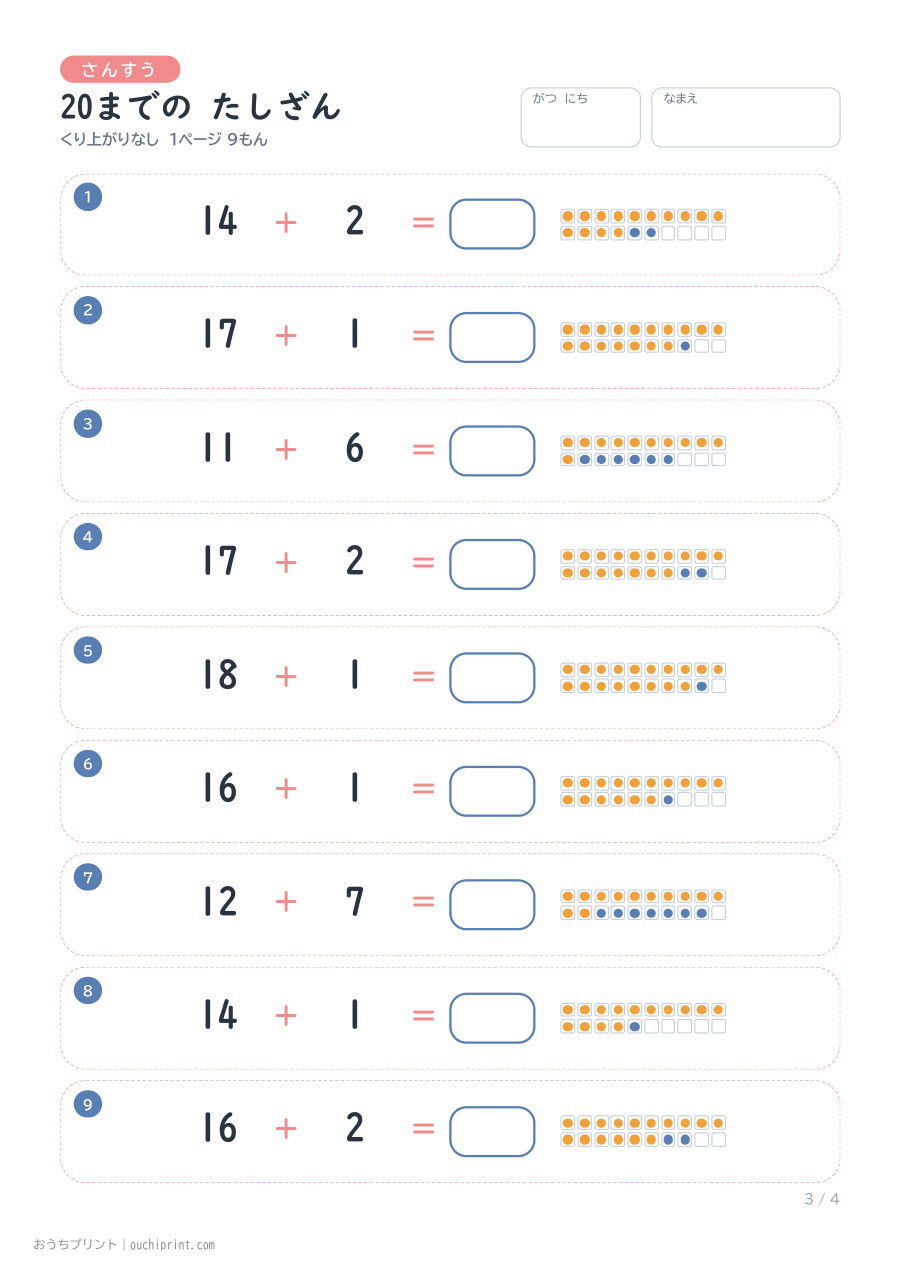The width and height of the screenshot is (900, 1274).
Task: Click the answer box for 17 + 2
Action: tap(492, 564)
